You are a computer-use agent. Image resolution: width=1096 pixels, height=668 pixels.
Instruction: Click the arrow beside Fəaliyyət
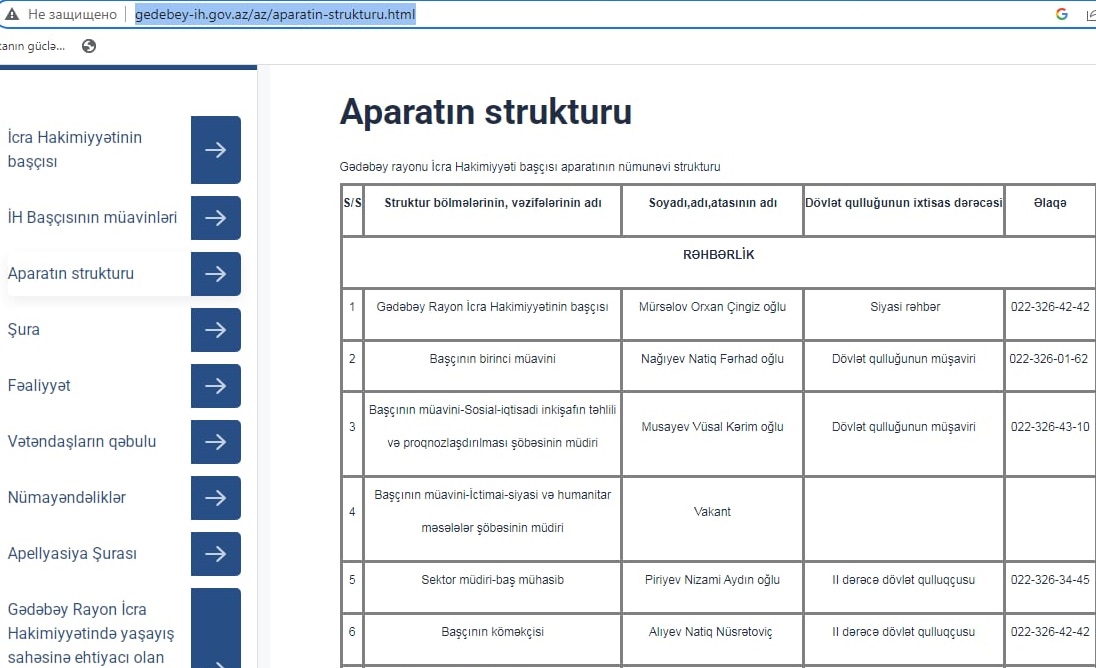click(x=216, y=386)
